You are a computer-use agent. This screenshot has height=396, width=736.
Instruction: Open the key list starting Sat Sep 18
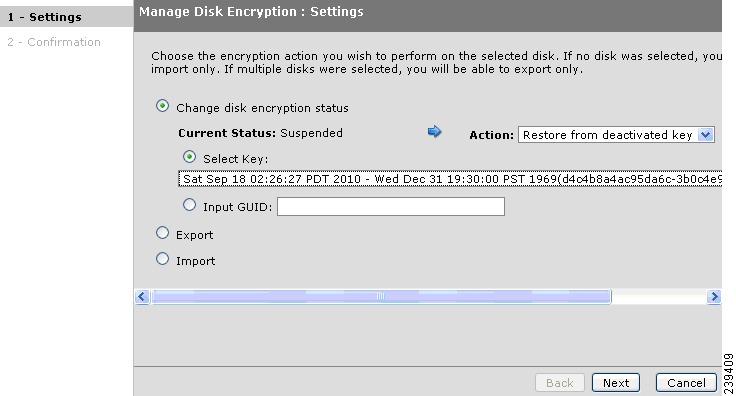click(450, 179)
